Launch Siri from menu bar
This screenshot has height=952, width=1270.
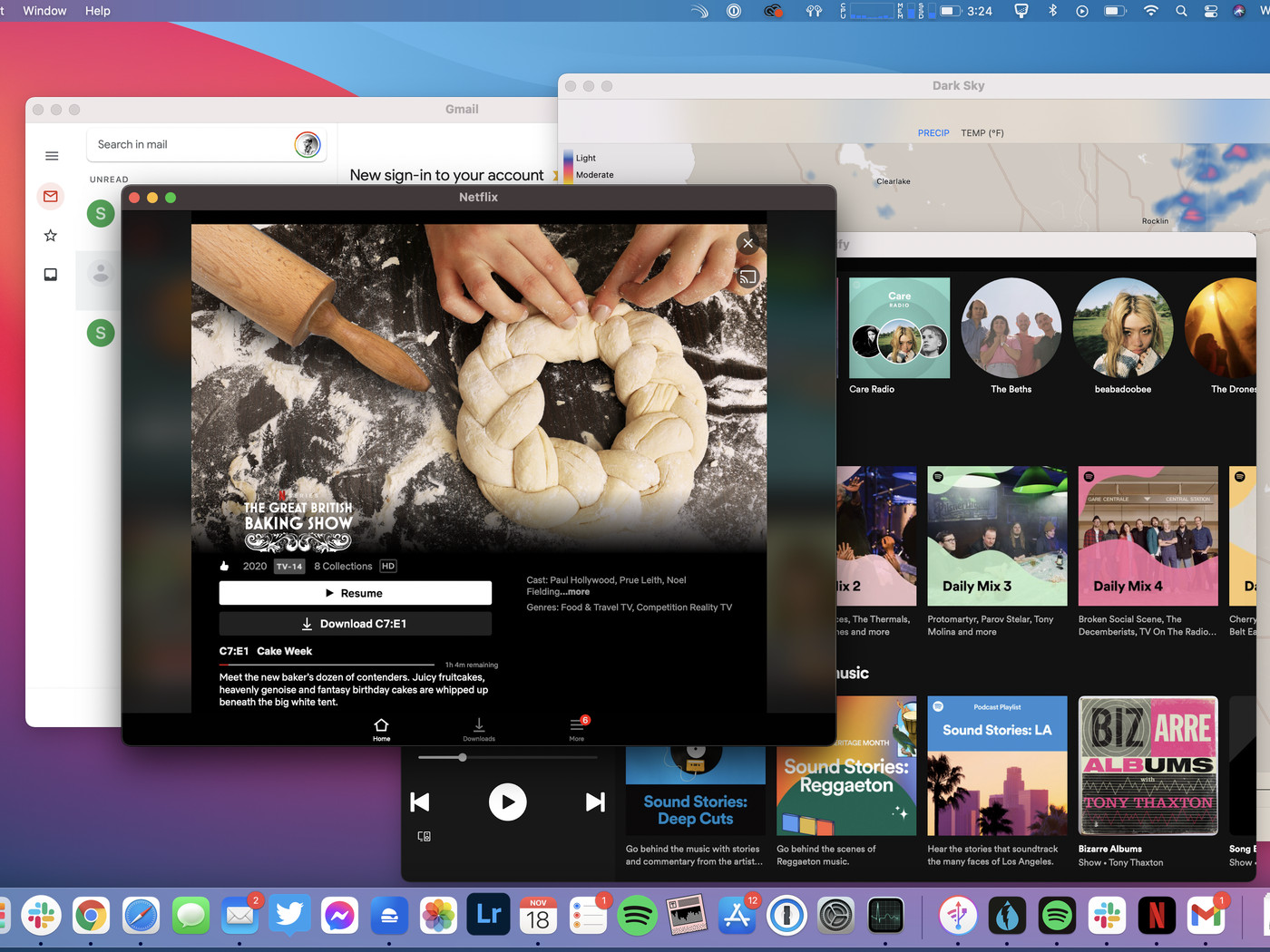(1239, 11)
